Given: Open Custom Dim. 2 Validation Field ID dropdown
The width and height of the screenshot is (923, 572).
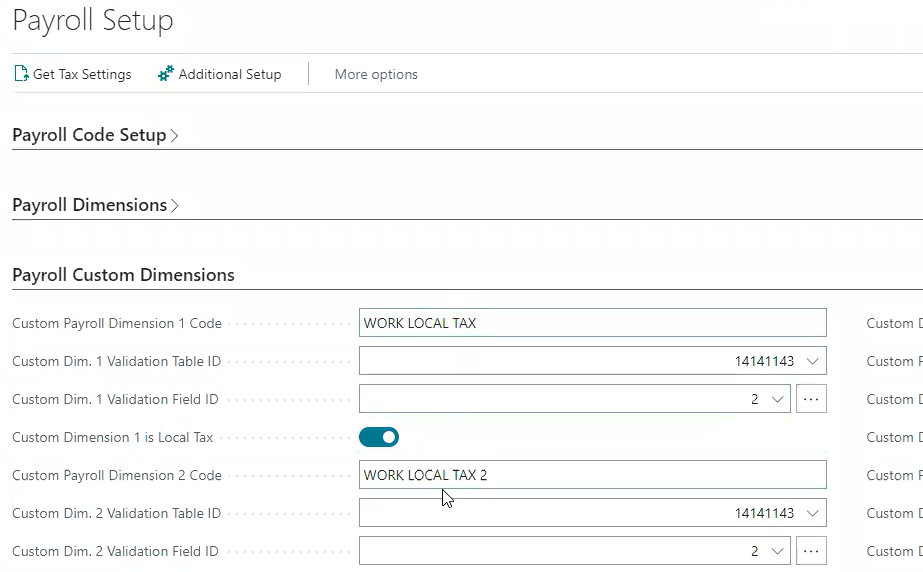Looking at the screenshot, I should [776, 551].
